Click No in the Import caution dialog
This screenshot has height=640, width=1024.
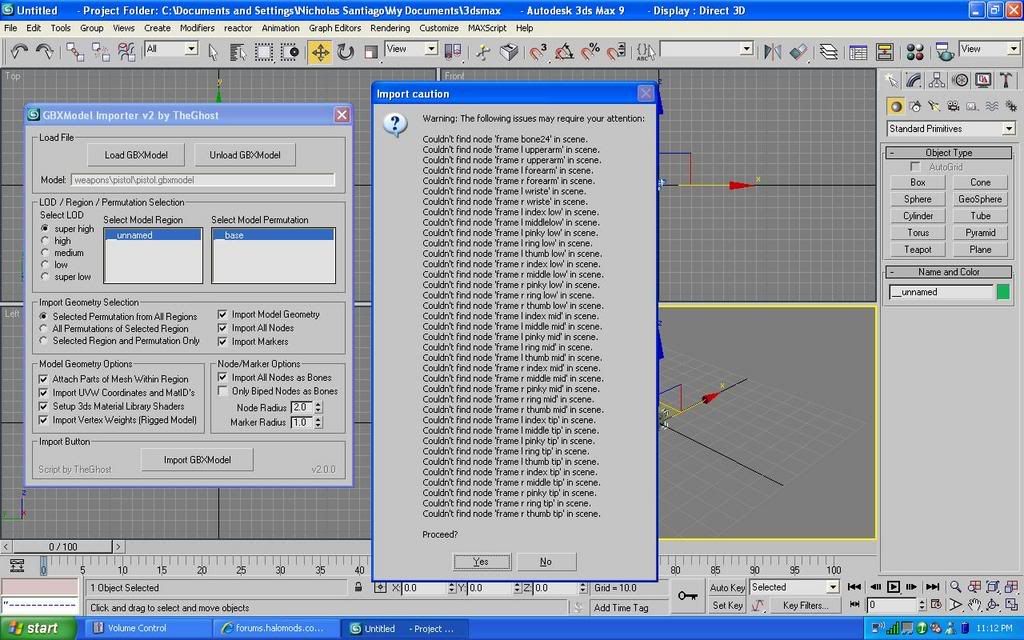[x=546, y=562]
